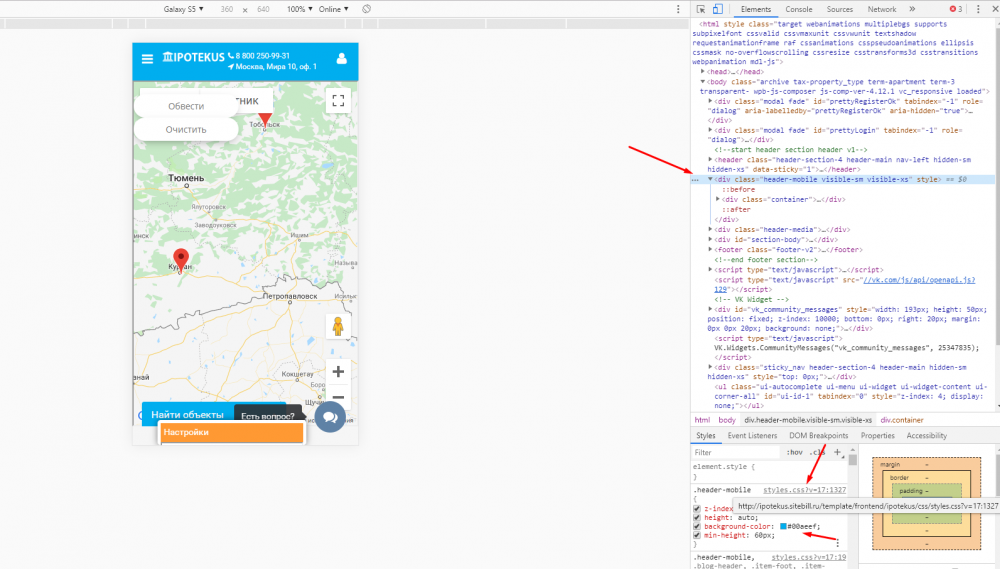Open styles.css?v=17:19 source link
1000x569 pixels.
click(809, 557)
